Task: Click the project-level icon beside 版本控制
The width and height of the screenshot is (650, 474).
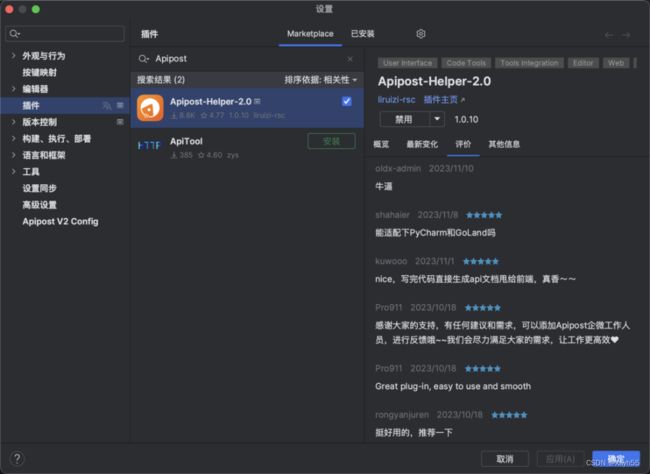Action: click(x=120, y=122)
